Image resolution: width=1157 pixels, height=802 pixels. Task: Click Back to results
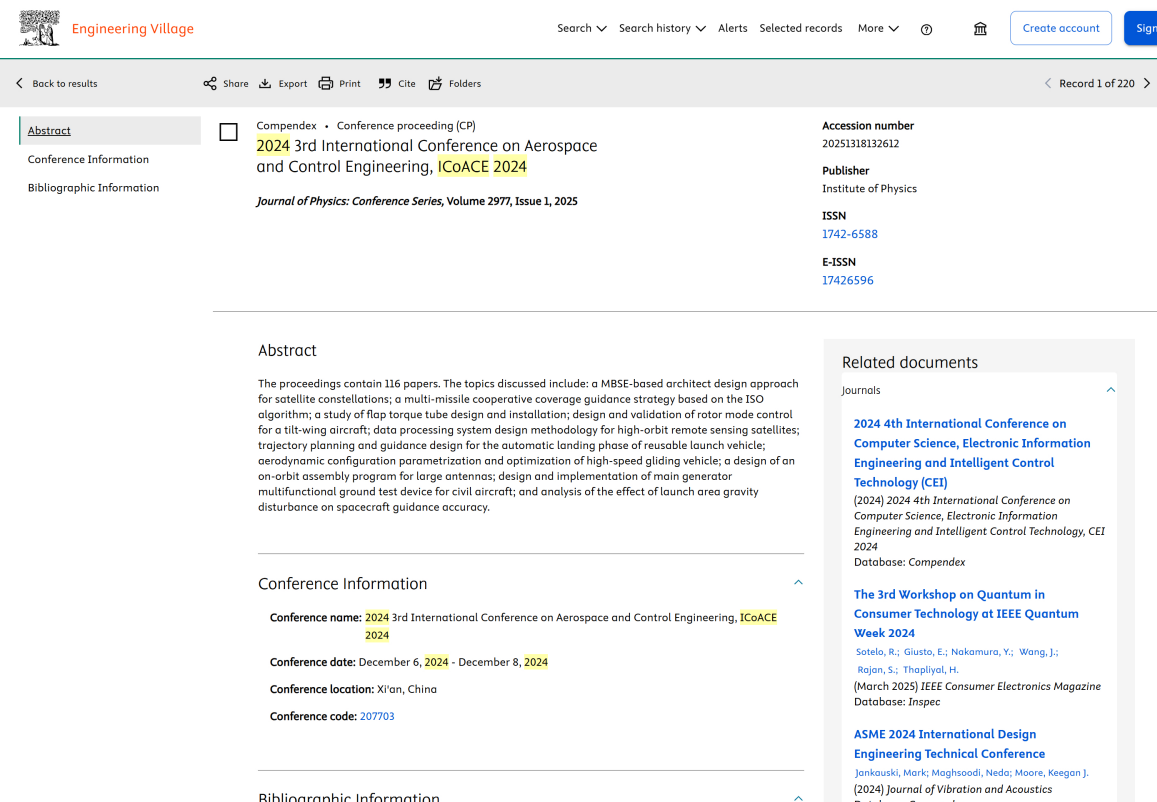(x=65, y=83)
